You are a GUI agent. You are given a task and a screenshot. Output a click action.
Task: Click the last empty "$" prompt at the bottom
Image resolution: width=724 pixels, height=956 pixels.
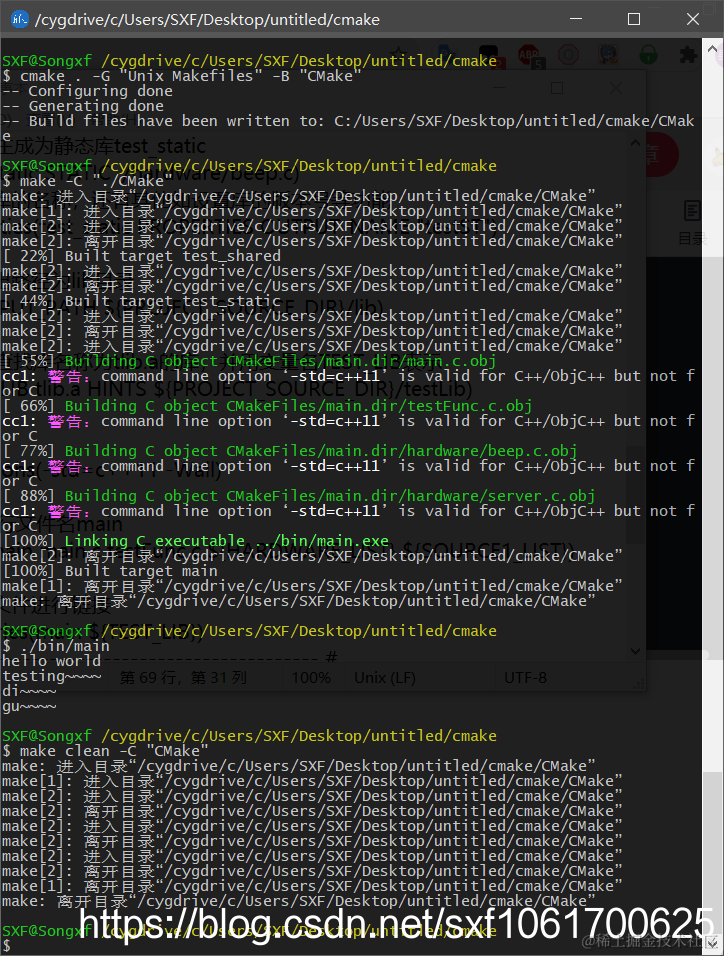pyautogui.click(x=7, y=946)
